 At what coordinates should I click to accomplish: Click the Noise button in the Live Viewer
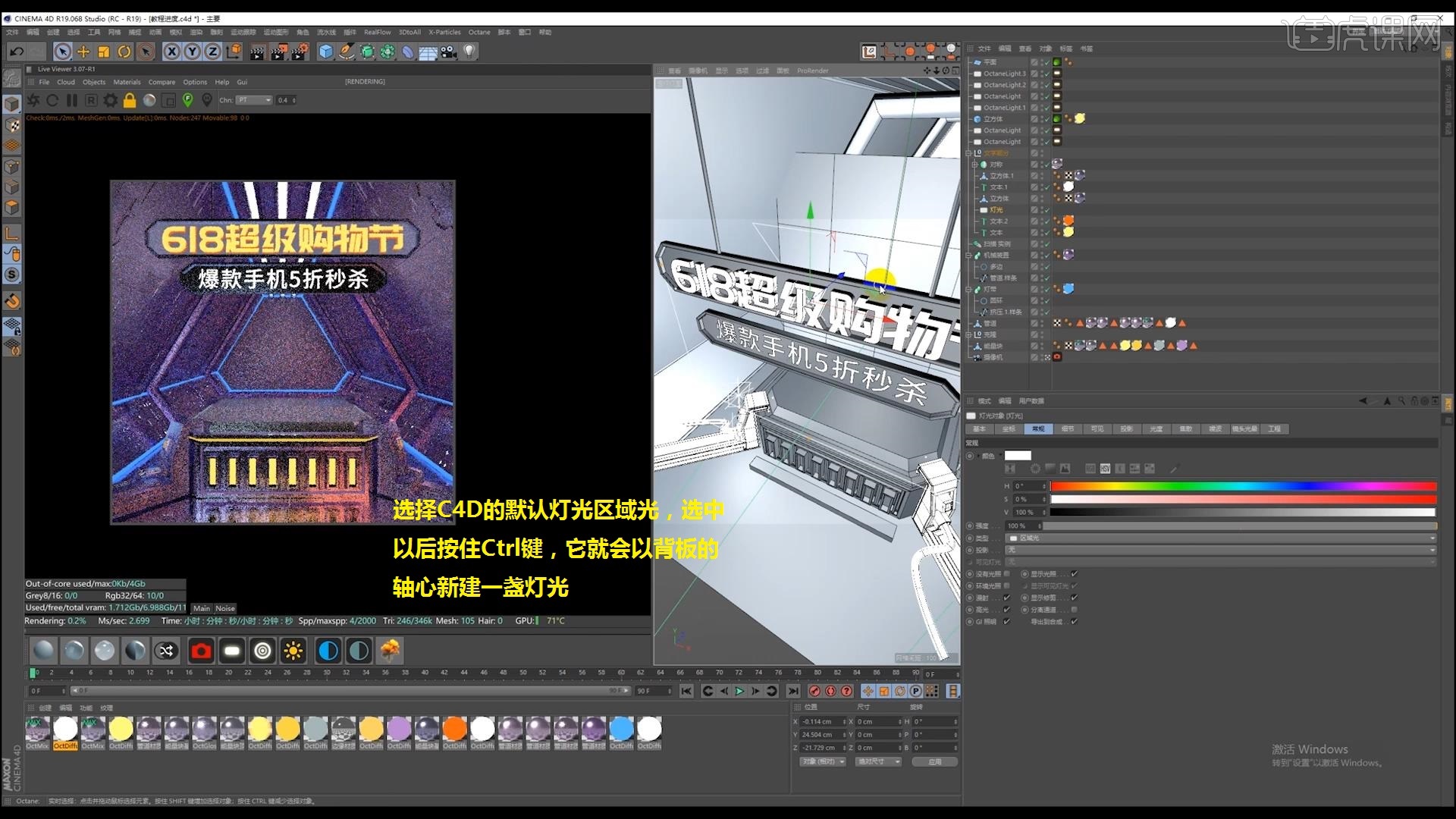(224, 608)
